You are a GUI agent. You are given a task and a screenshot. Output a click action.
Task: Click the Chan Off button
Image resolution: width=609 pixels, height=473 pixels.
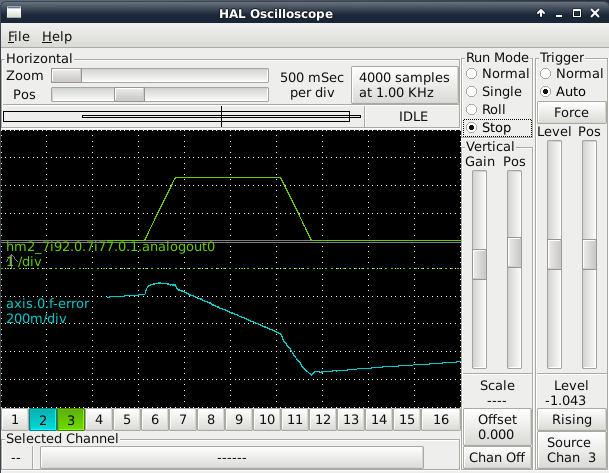coord(497,457)
